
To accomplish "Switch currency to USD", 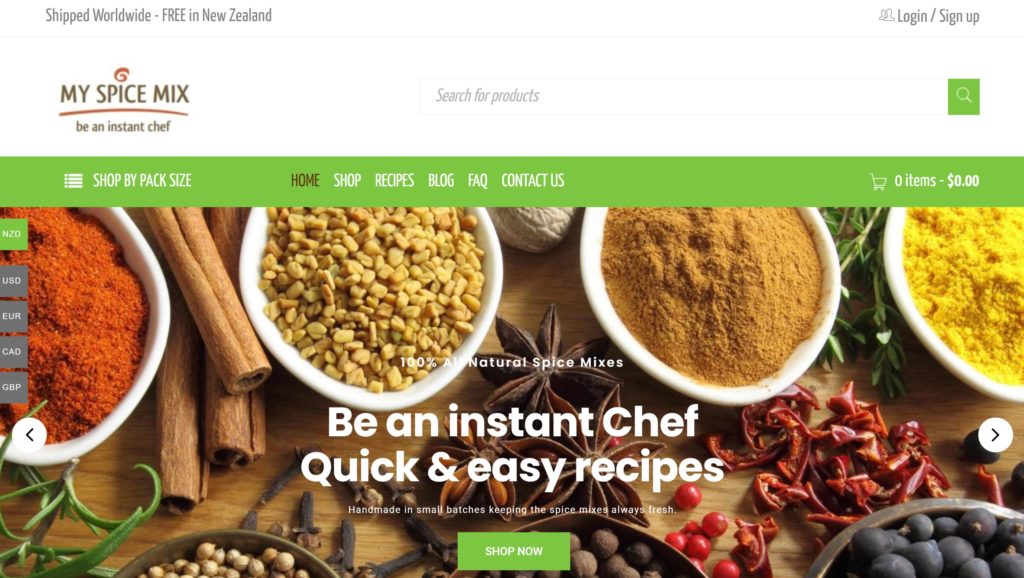I will point(13,281).
